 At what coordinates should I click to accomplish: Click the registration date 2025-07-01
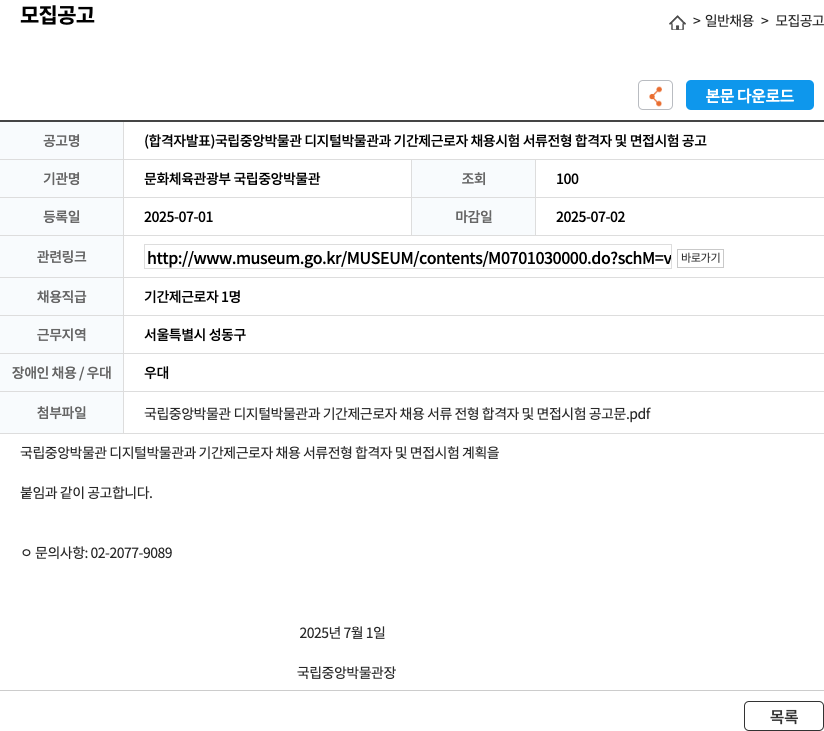click(x=179, y=217)
